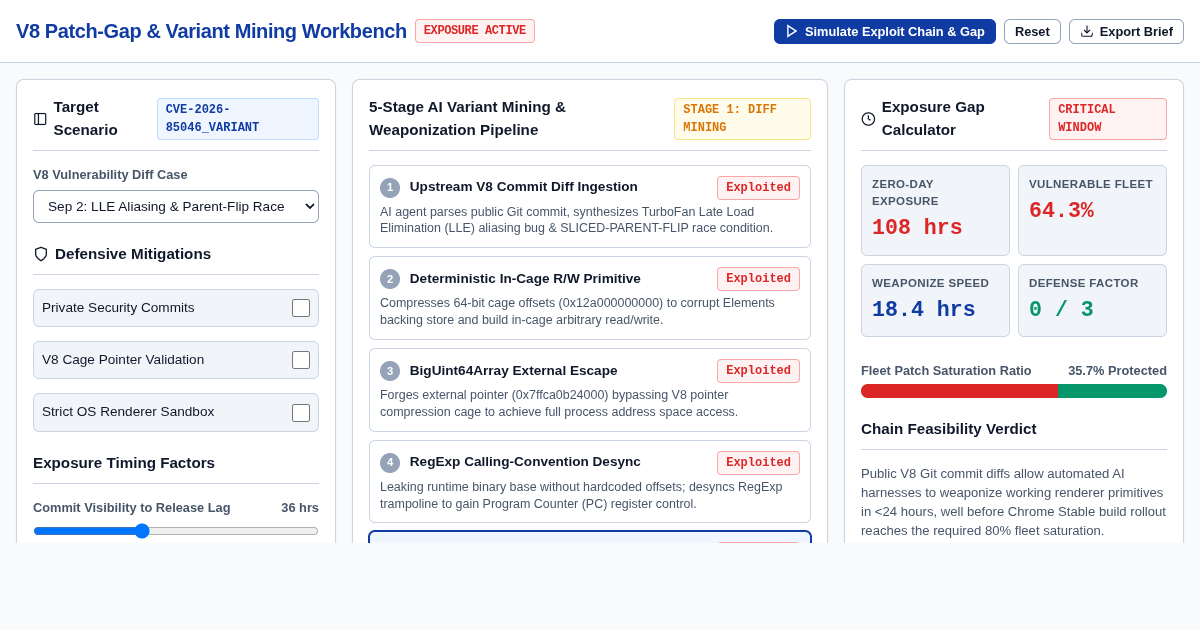Click the shield icon beside Defensive Mitigations
1200x630 pixels.
coord(41,254)
